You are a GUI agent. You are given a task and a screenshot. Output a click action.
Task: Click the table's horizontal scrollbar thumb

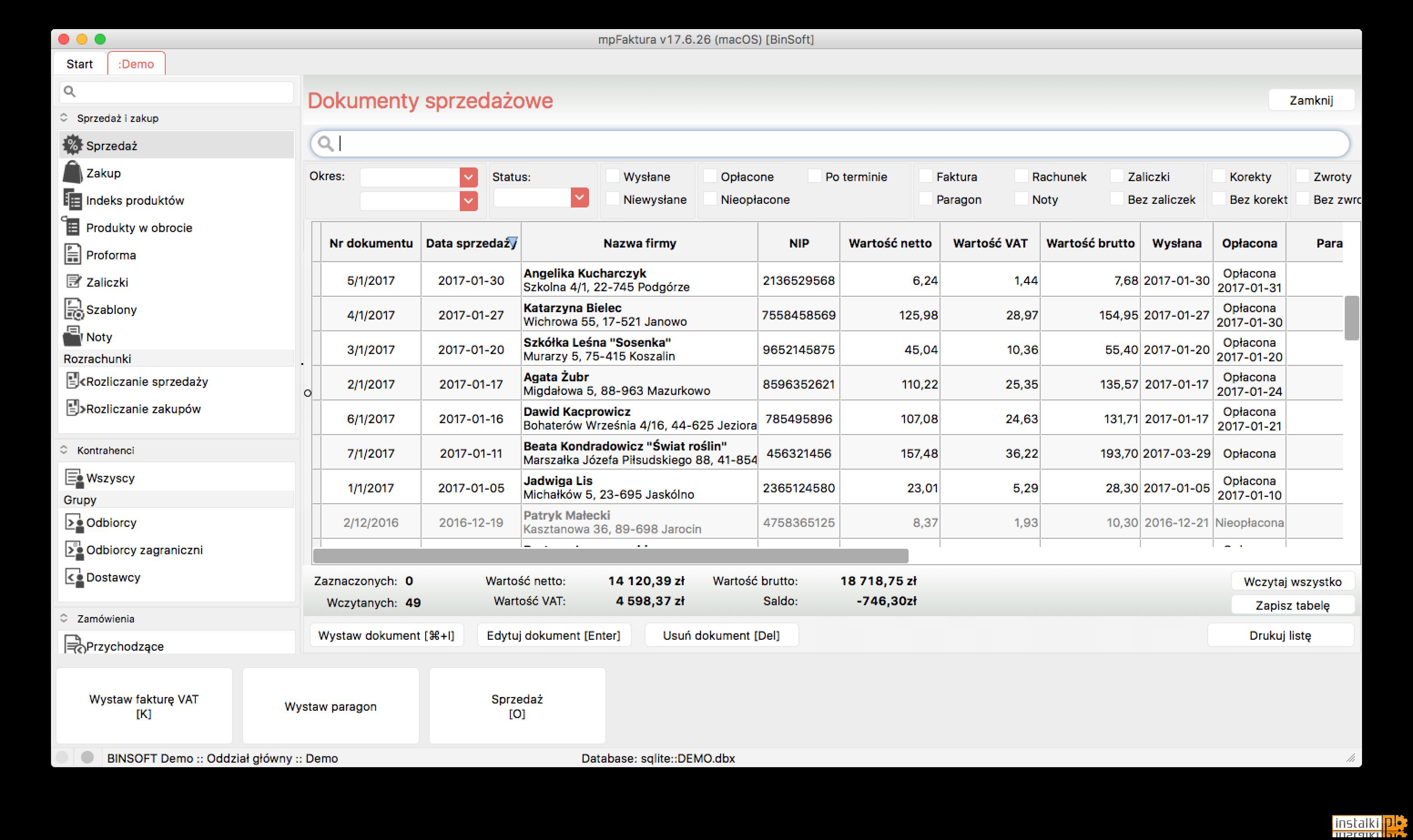click(x=610, y=556)
